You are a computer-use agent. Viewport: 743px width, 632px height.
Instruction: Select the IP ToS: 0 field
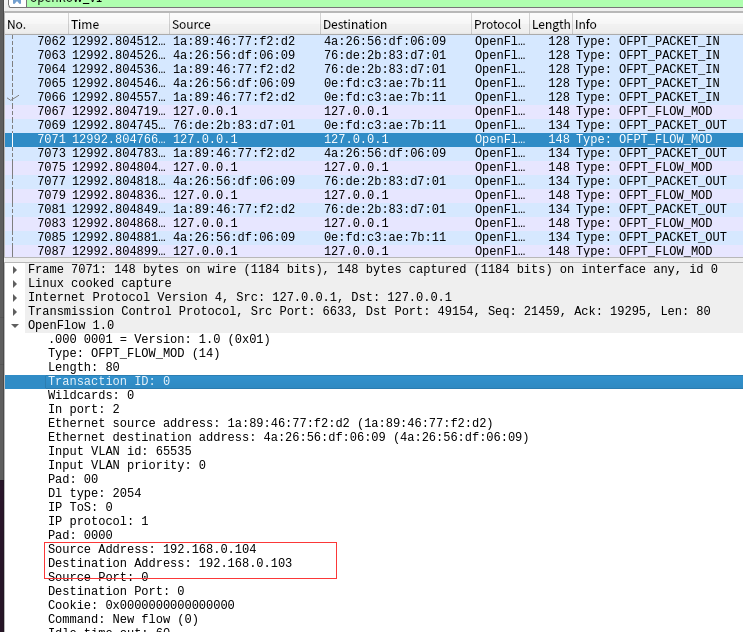(80, 507)
